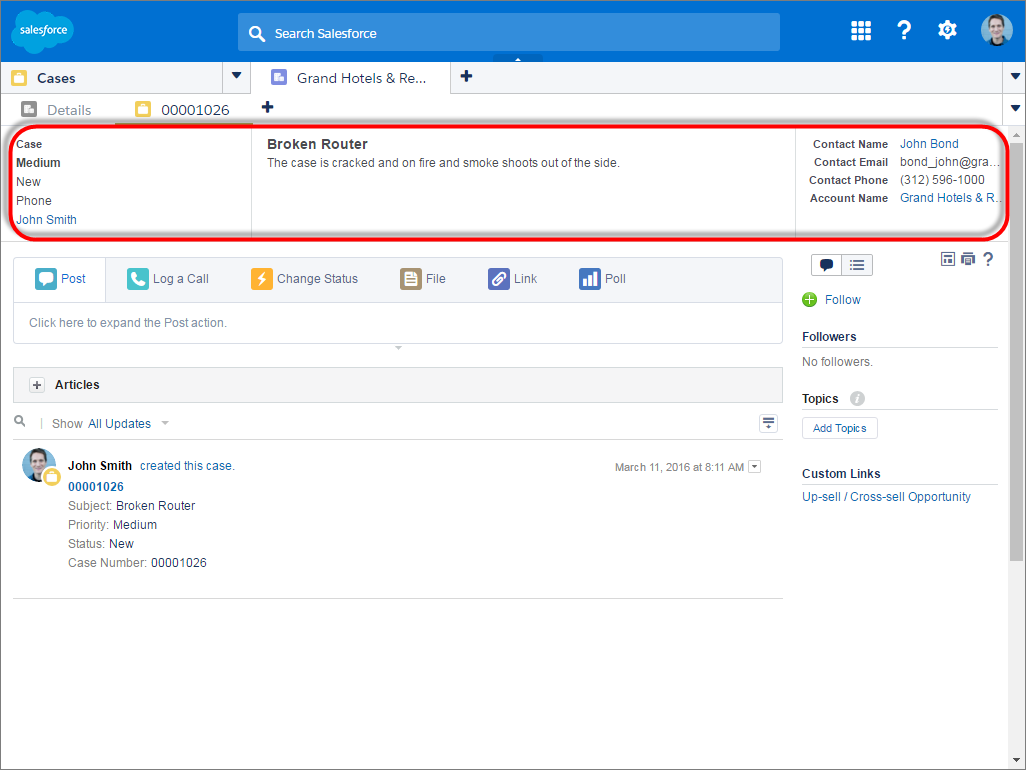Click the Change Status lightning icon
The image size is (1026, 770).
coord(262,279)
